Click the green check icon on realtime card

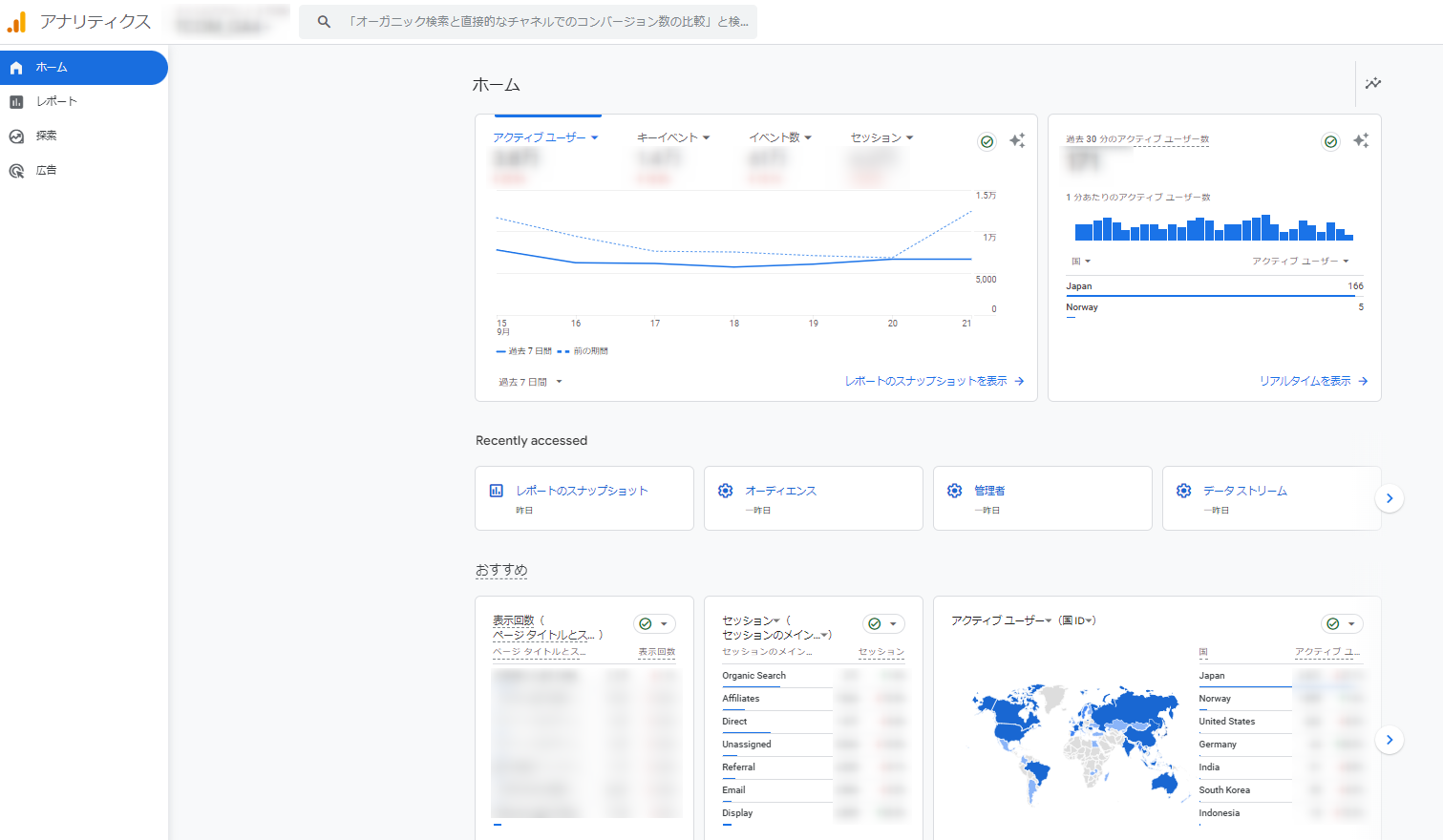1331,141
